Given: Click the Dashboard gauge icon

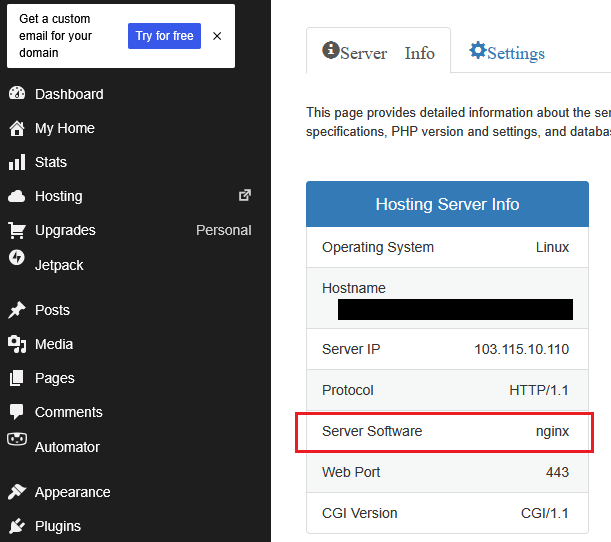Looking at the screenshot, I should [x=17, y=94].
